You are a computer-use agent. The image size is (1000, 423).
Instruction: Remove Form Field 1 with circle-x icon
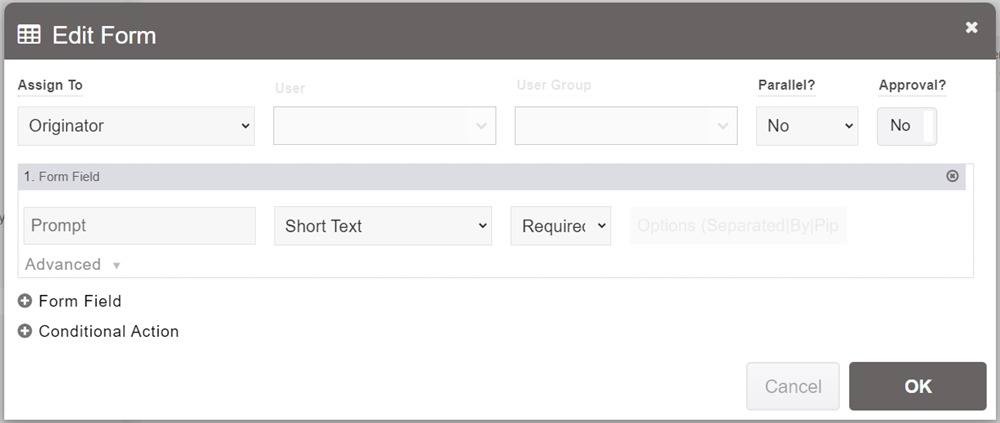tap(952, 176)
